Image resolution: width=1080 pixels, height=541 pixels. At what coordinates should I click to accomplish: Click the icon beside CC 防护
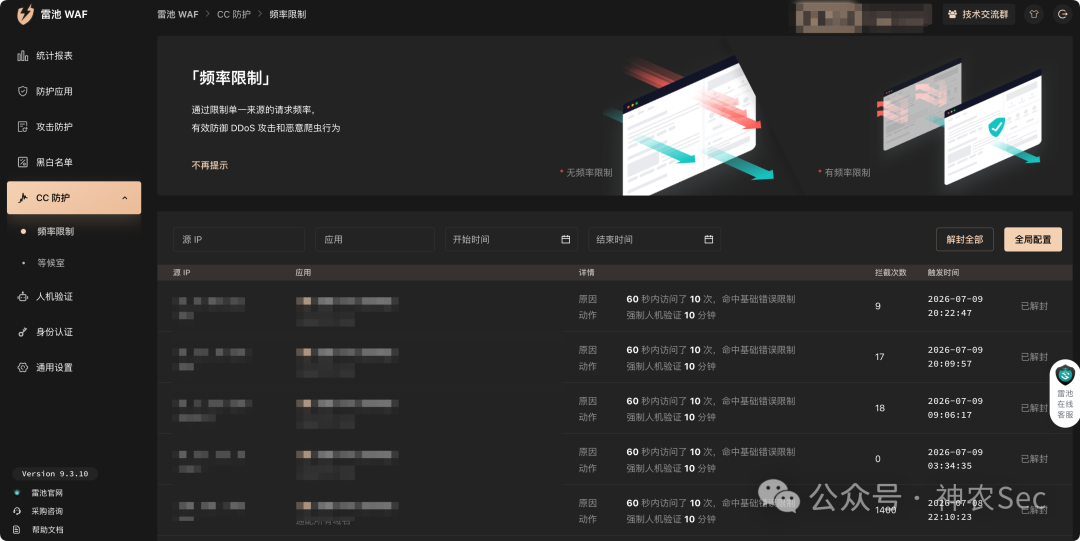click(x=23, y=198)
